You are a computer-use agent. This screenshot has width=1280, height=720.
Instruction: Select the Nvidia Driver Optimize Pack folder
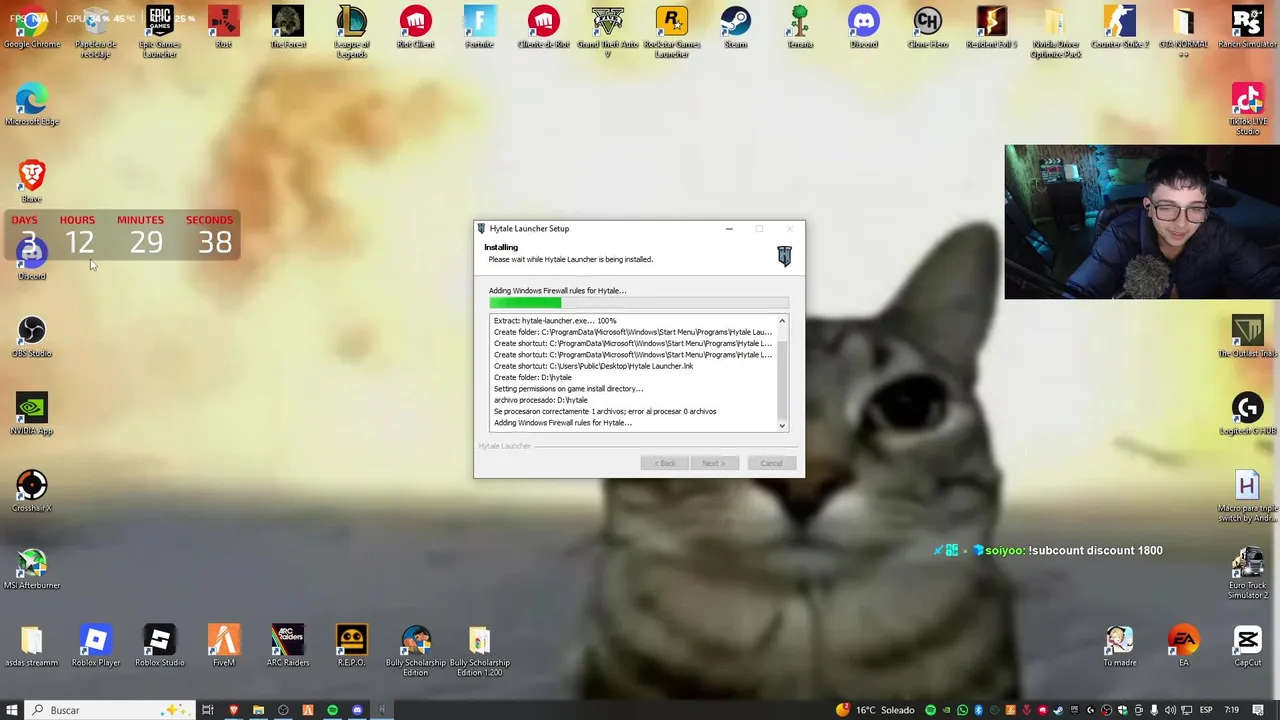pyautogui.click(x=1056, y=32)
